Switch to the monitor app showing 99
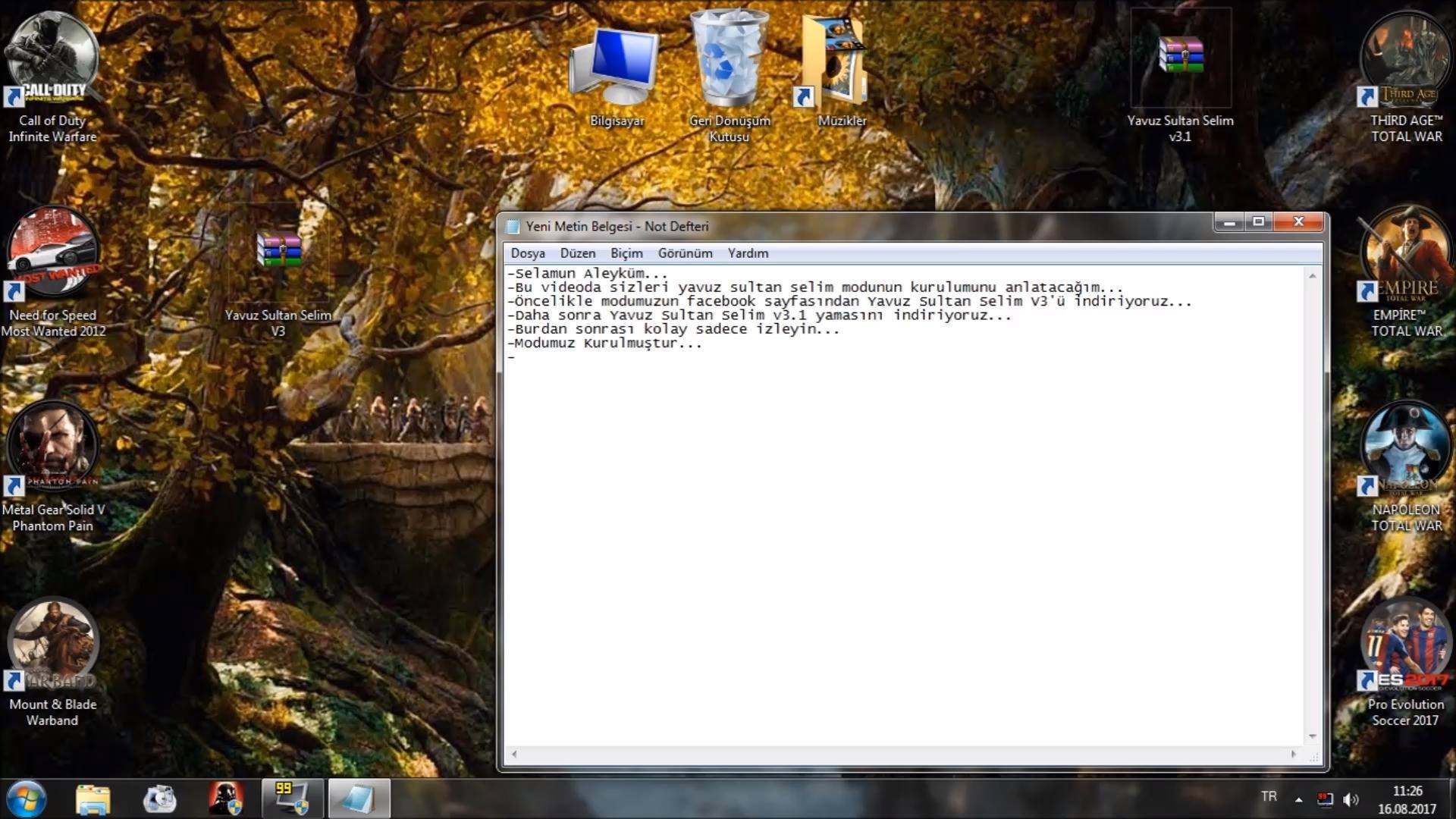This screenshot has height=819, width=1456. [293, 799]
